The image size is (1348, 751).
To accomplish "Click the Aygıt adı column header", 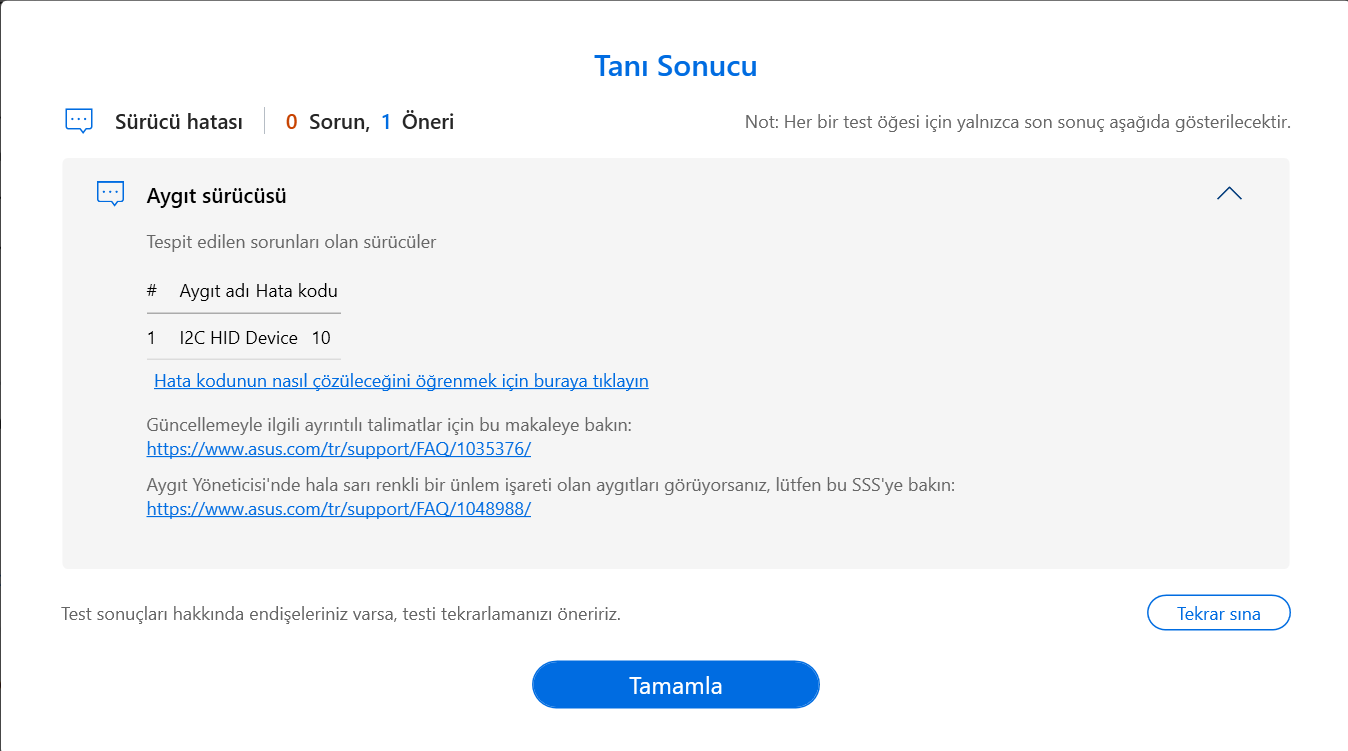I will 215,291.
